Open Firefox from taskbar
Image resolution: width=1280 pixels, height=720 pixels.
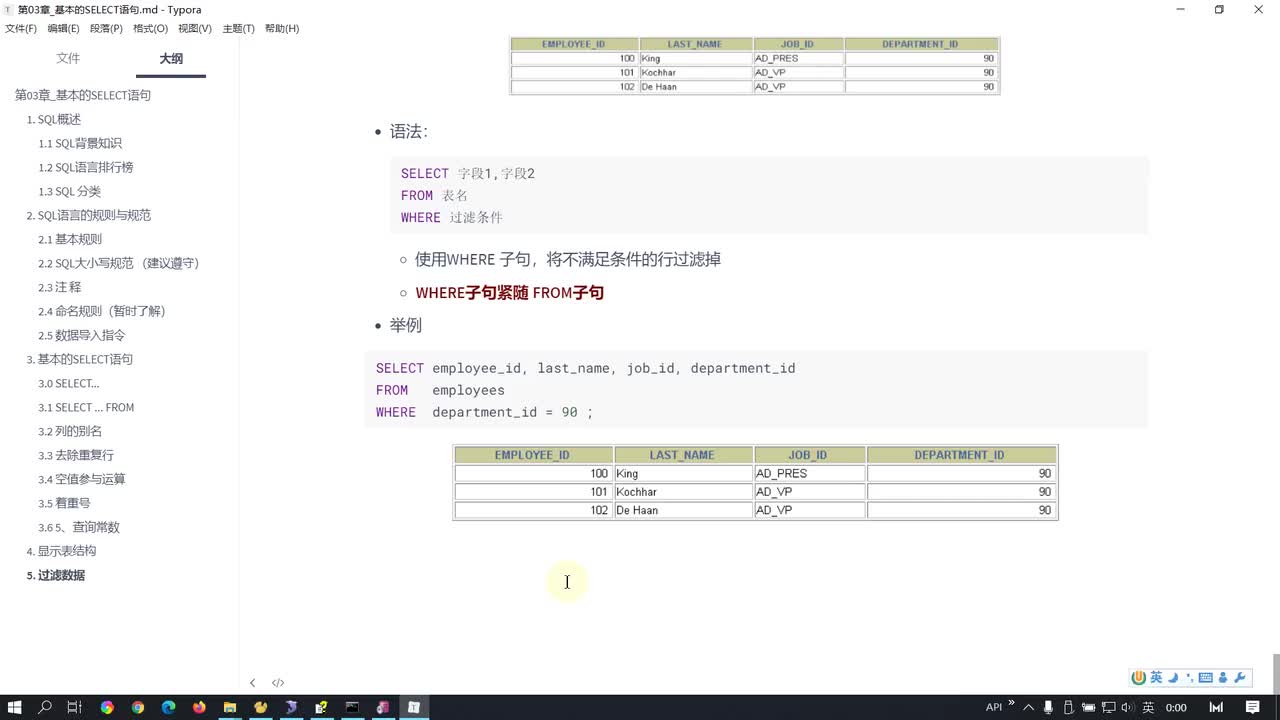pos(199,707)
